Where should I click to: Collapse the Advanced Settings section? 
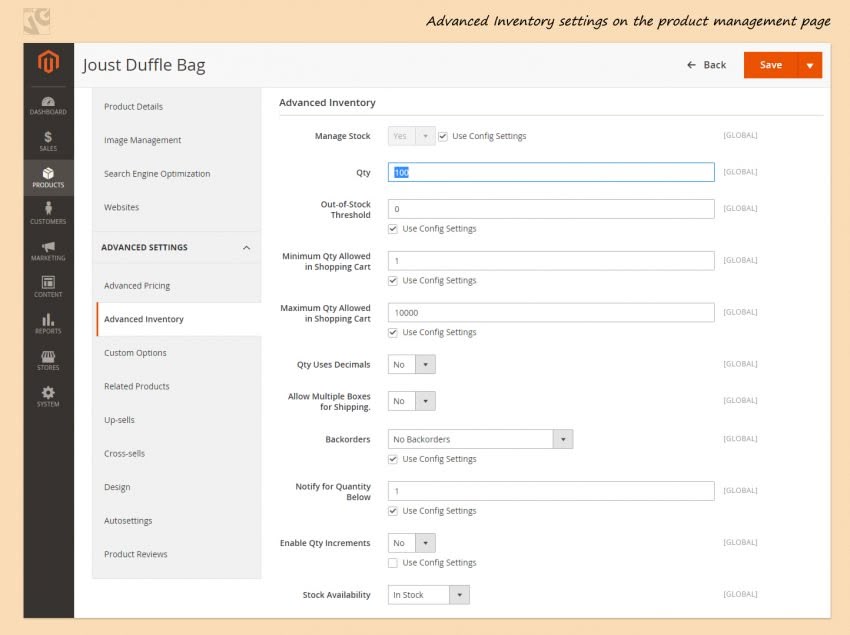247,247
